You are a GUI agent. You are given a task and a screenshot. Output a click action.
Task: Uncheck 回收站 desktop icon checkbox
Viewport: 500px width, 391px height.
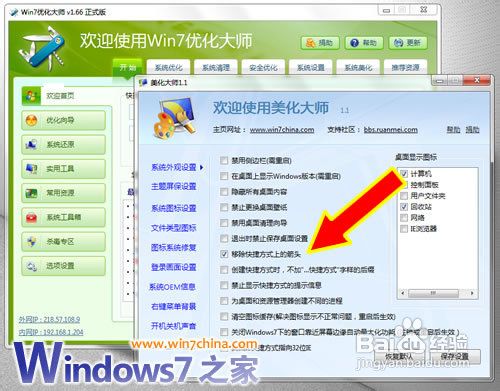point(404,207)
